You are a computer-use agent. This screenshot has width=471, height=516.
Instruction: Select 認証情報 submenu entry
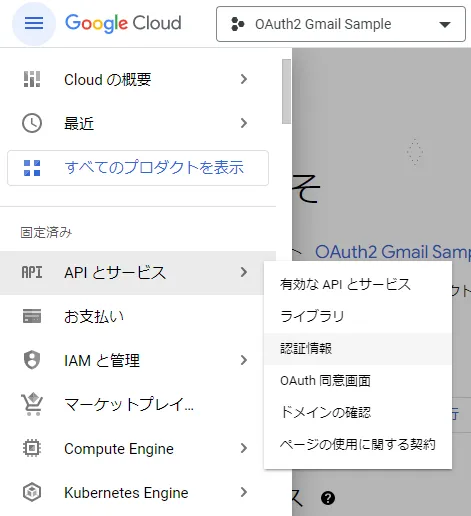pyautogui.click(x=358, y=348)
